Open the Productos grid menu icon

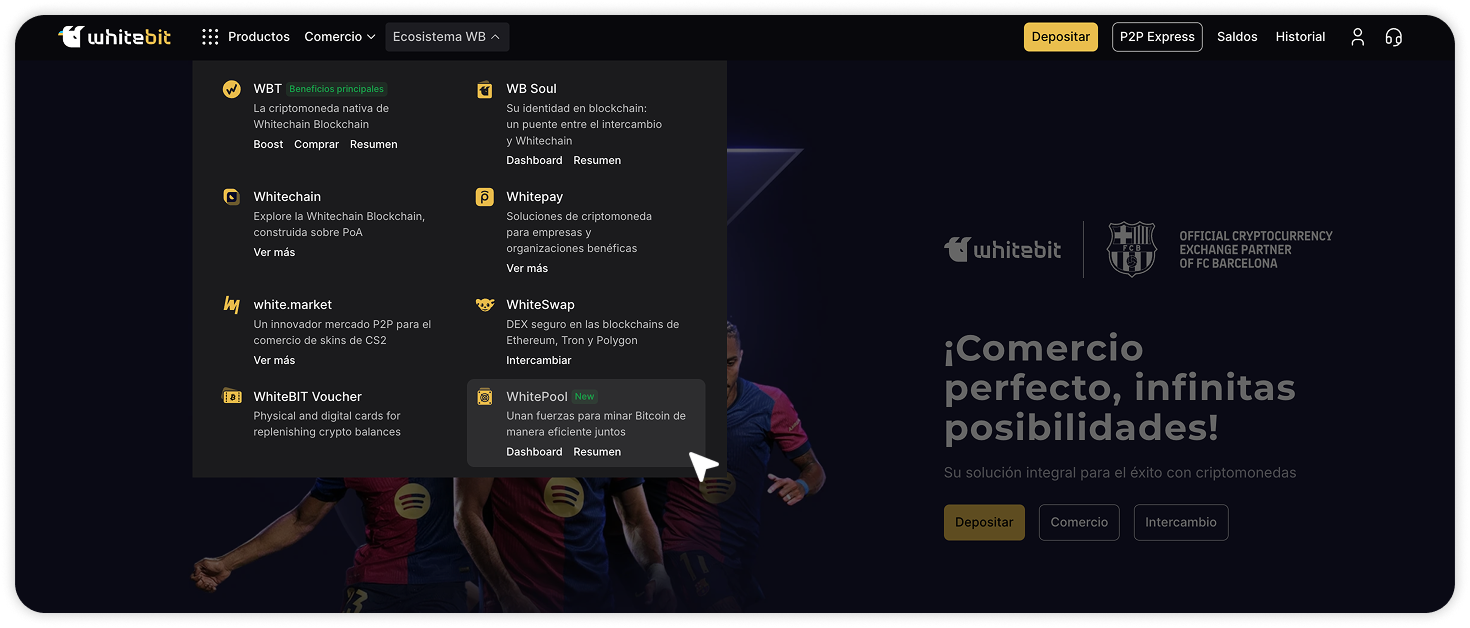(x=210, y=37)
